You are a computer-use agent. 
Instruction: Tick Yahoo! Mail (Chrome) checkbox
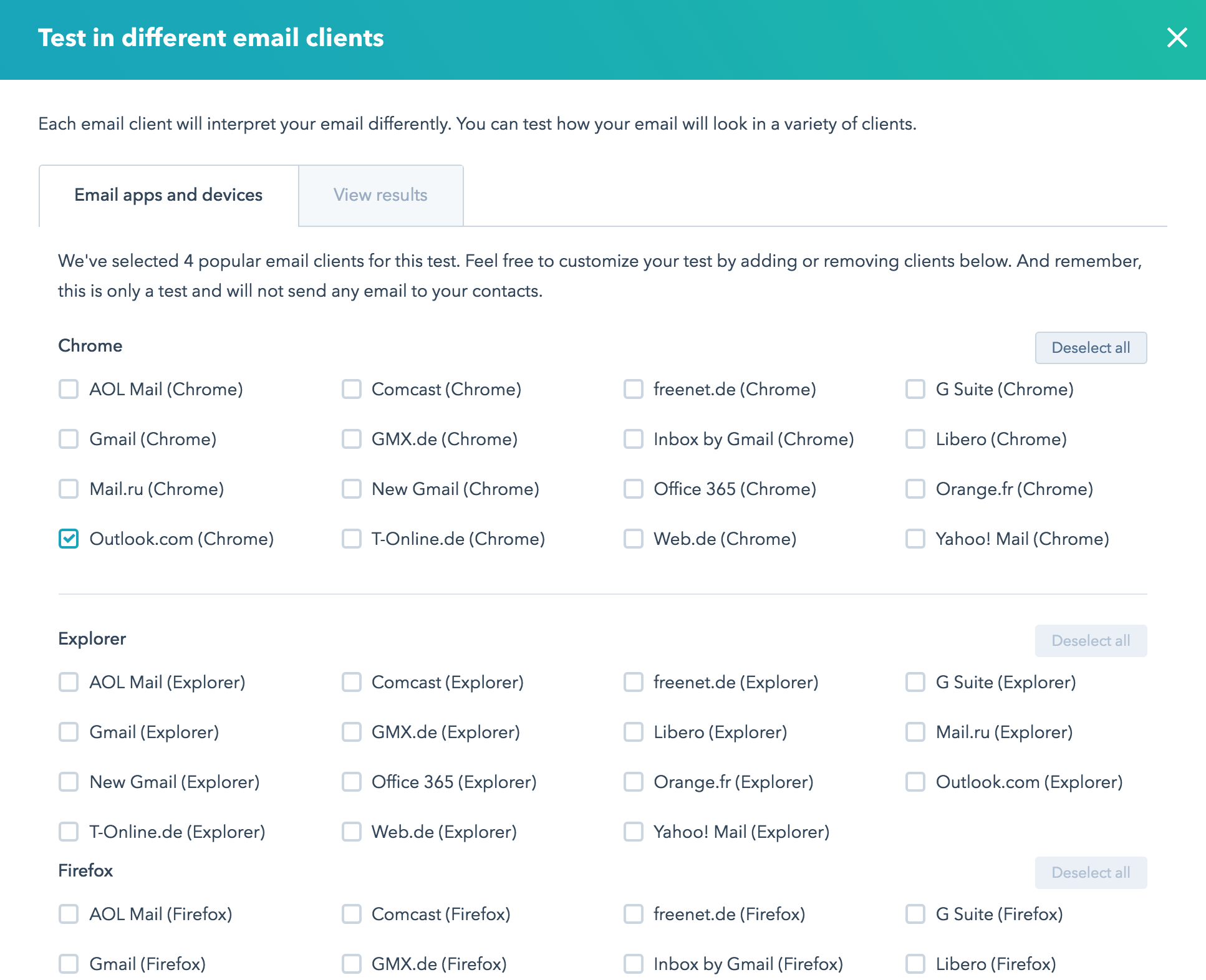(x=915, y=539)
